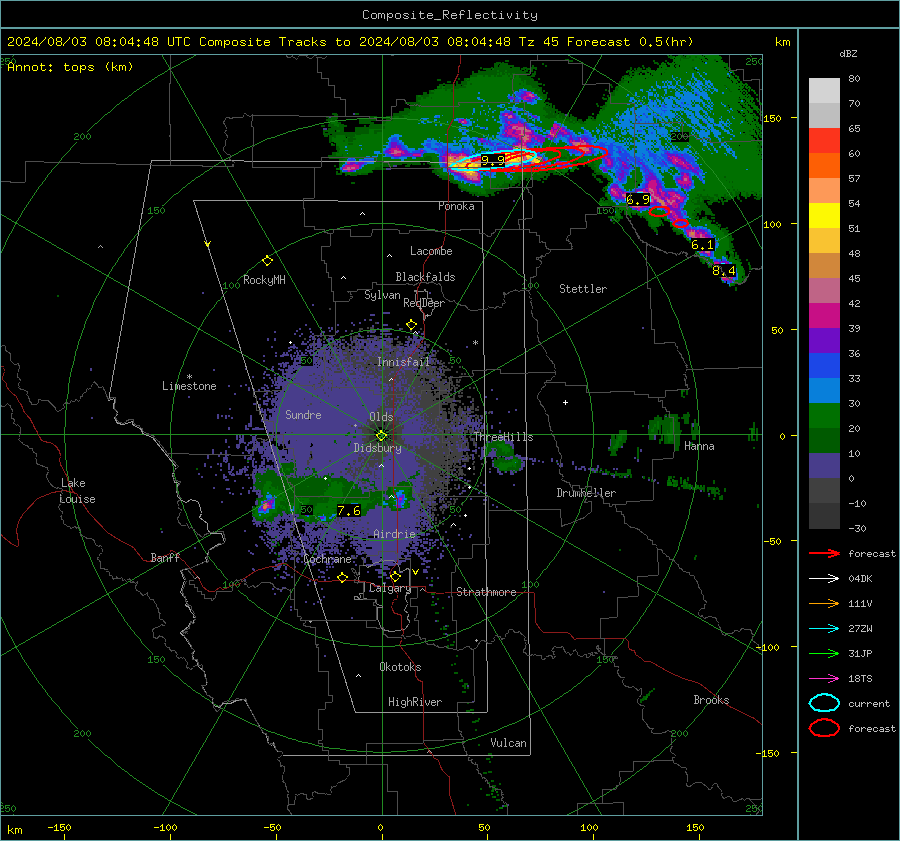The image size is (900, 841).
Task: Click the white plus marker east of ThreeHills
Action: (565, 402)
